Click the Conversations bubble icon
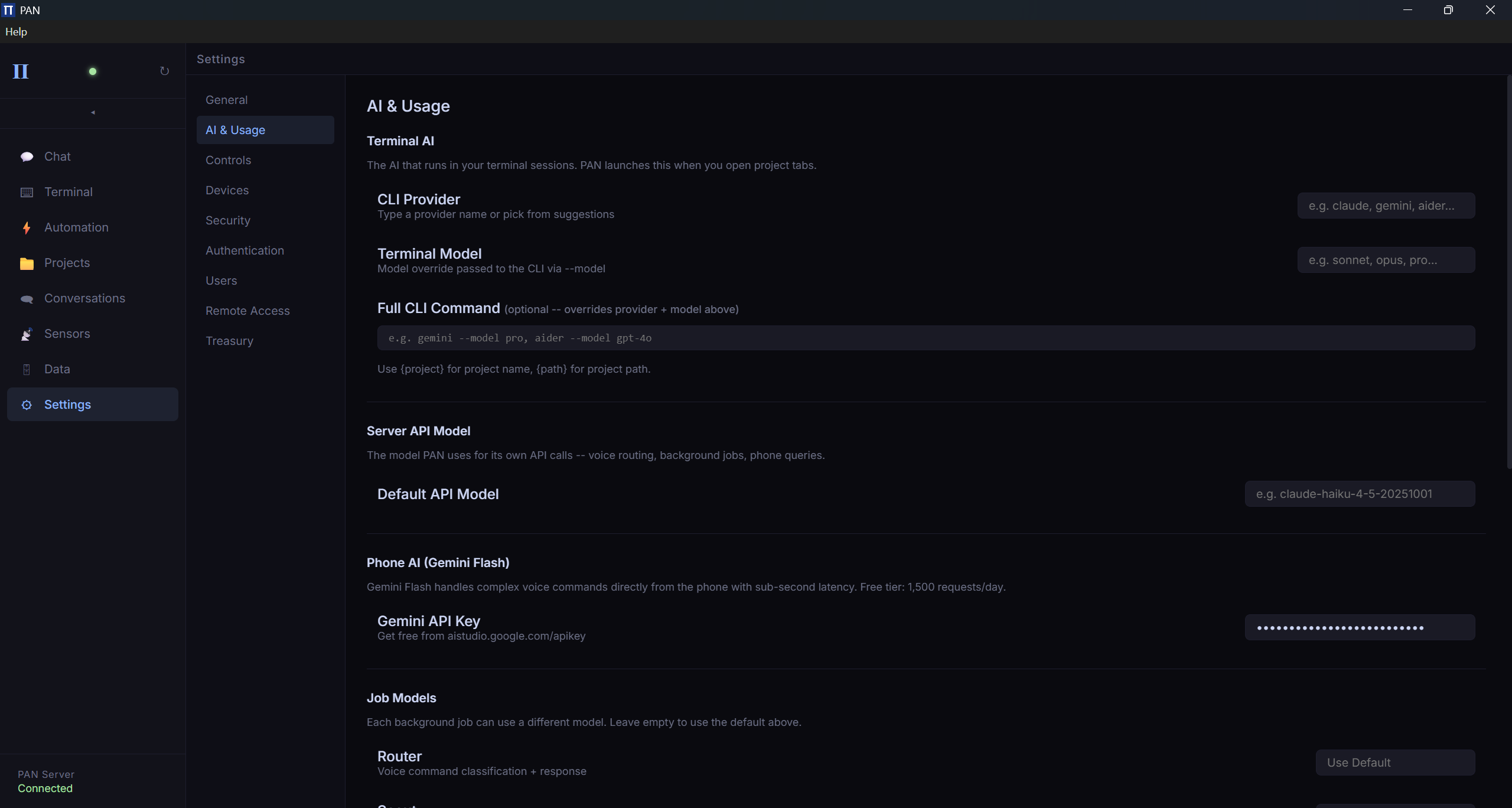This screenshot has width=1512, height=808. click(27, 299)
